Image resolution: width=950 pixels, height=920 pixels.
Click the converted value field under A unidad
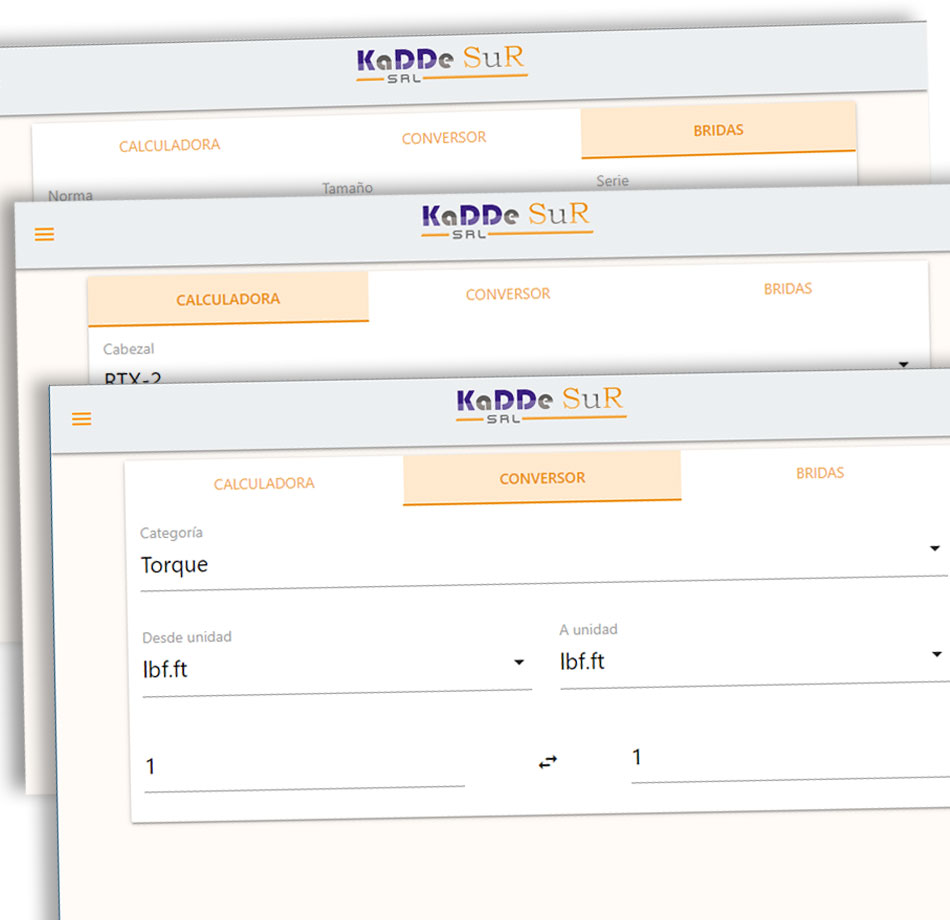click(791, 758)
